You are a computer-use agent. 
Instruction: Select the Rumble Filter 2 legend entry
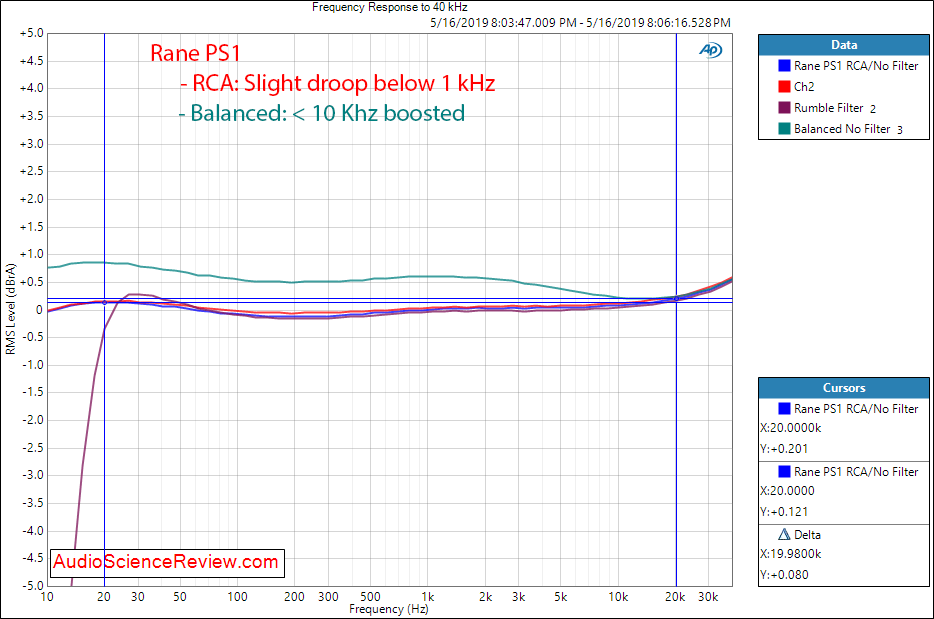[835, 108]
